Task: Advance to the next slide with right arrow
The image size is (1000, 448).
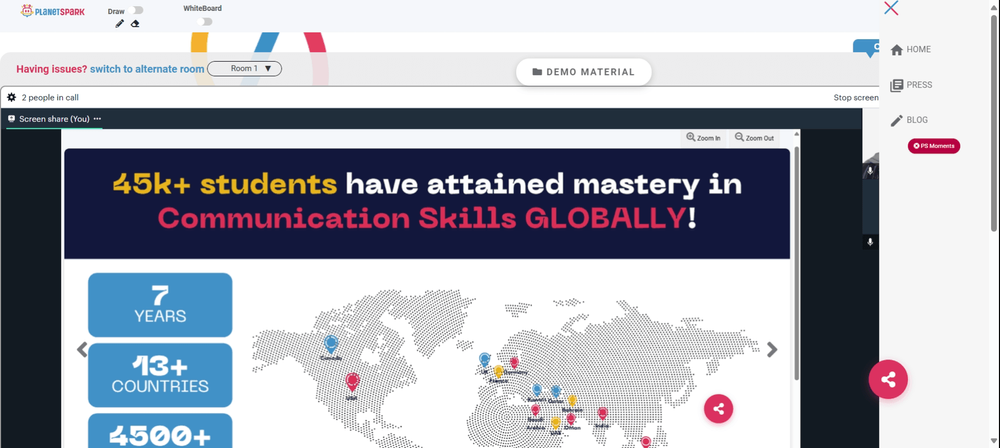Action: point(772,350)
